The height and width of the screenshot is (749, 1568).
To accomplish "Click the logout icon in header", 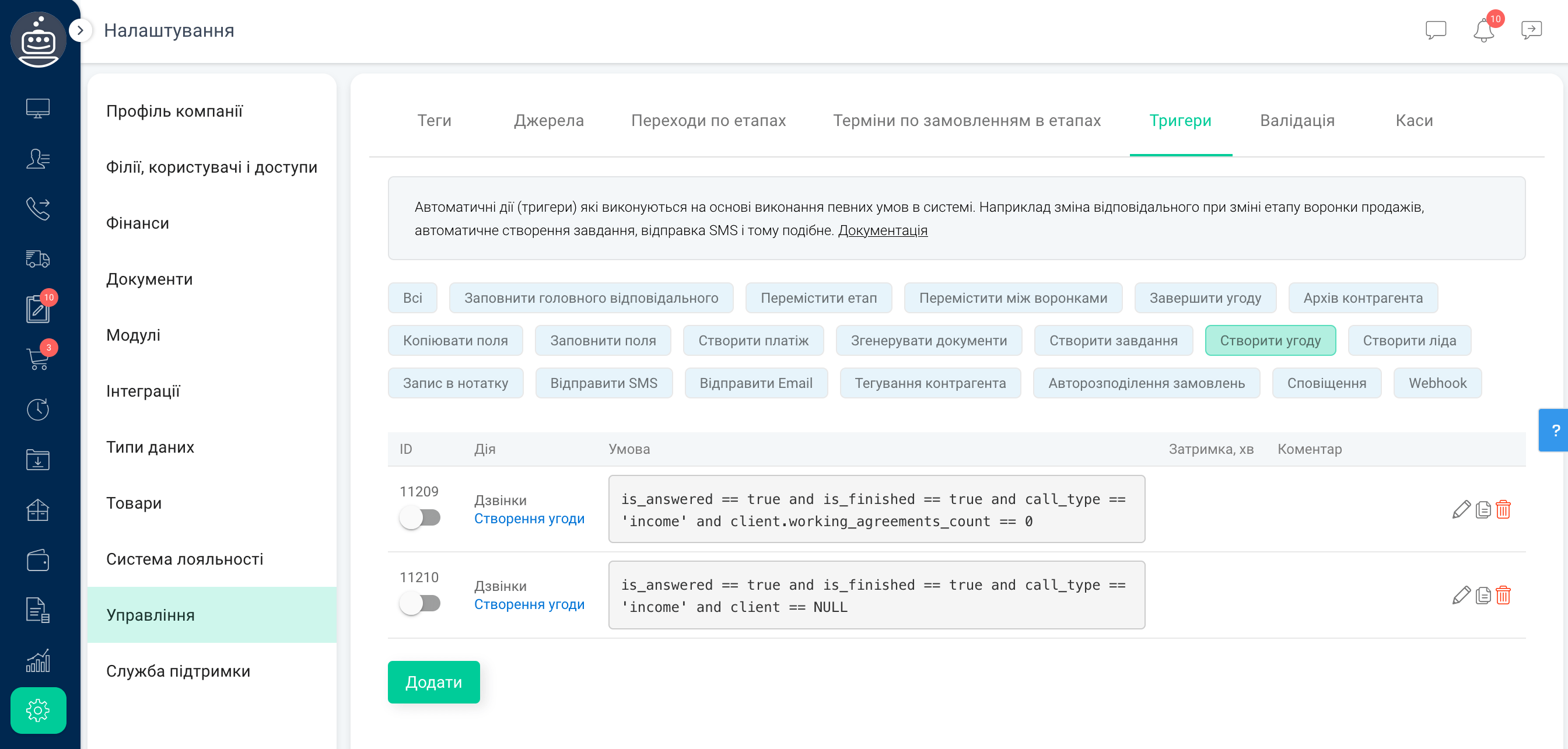I will pos(1531,30).
